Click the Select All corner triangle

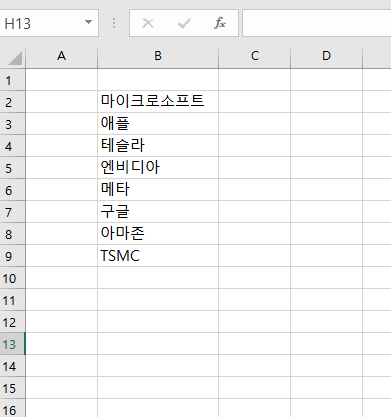pos(15,58)
